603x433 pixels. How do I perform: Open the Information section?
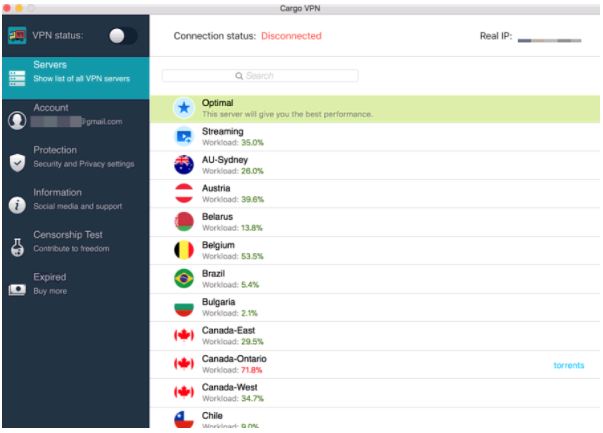pos(76,205)
